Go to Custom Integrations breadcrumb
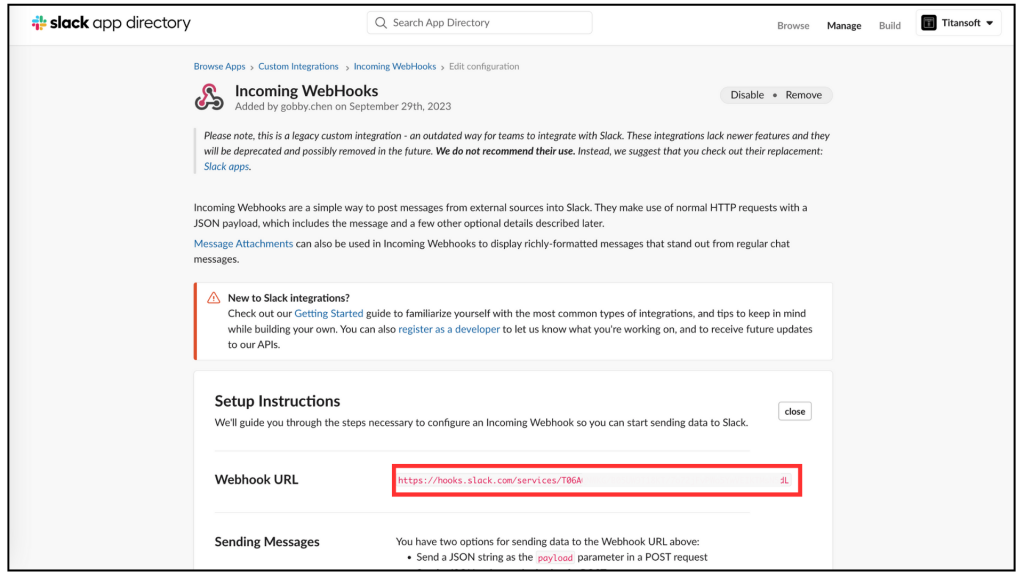 (298, 67)
